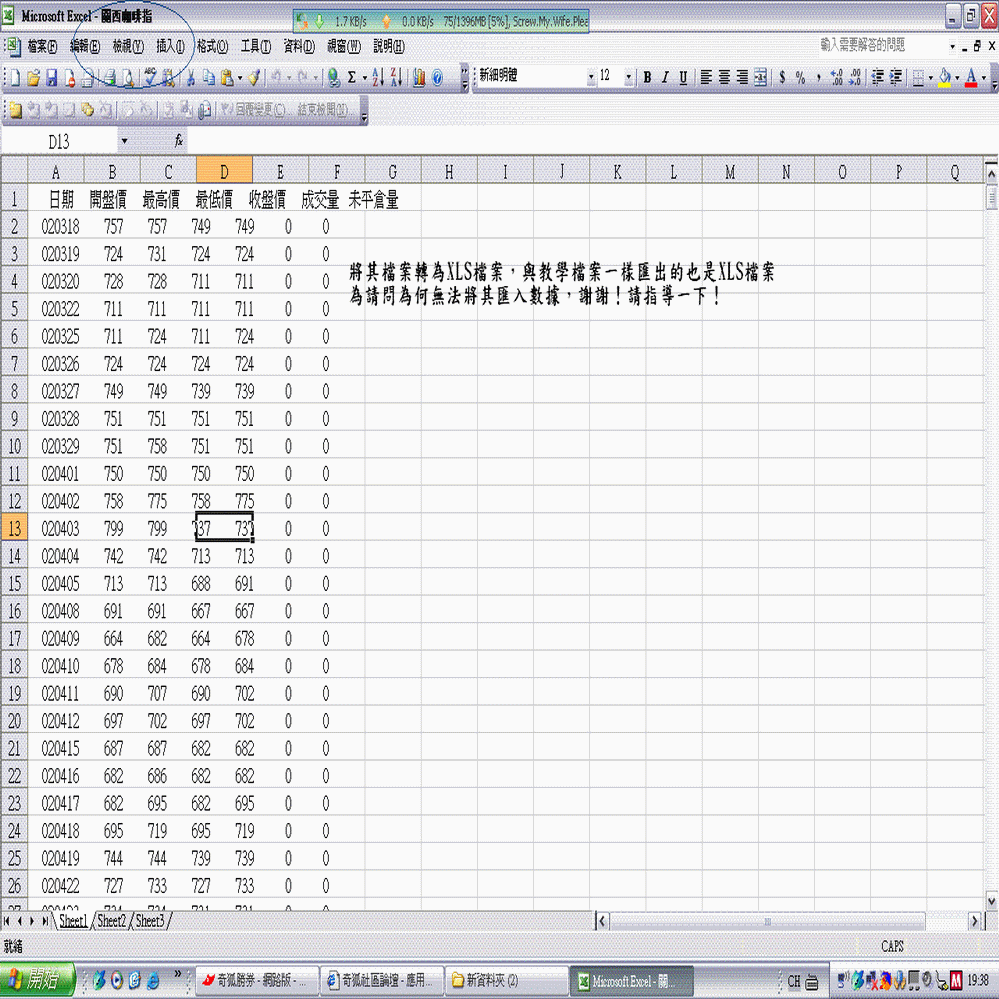The image size is (999, 999).
Task: Apply currency style with the $ icon
Action: point(782,77)
